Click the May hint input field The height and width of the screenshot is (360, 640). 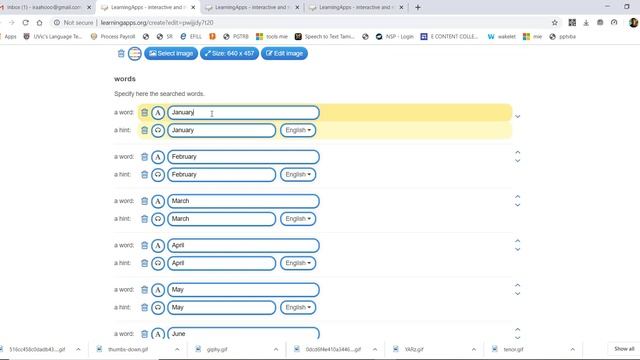(x=222, y=308)
